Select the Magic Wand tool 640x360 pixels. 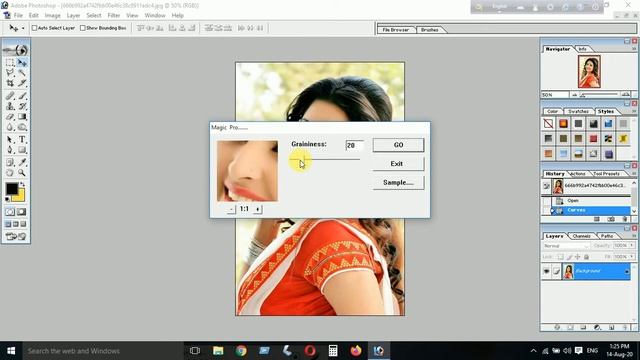[22, 73]
